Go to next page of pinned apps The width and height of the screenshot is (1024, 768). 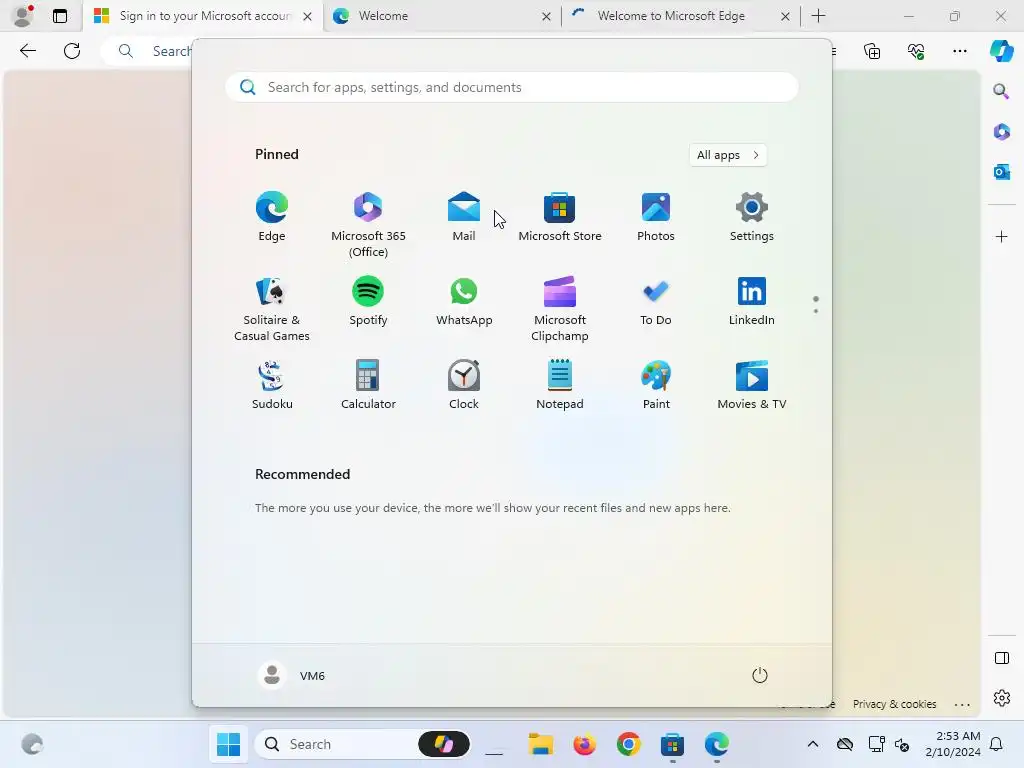[816, 311]
